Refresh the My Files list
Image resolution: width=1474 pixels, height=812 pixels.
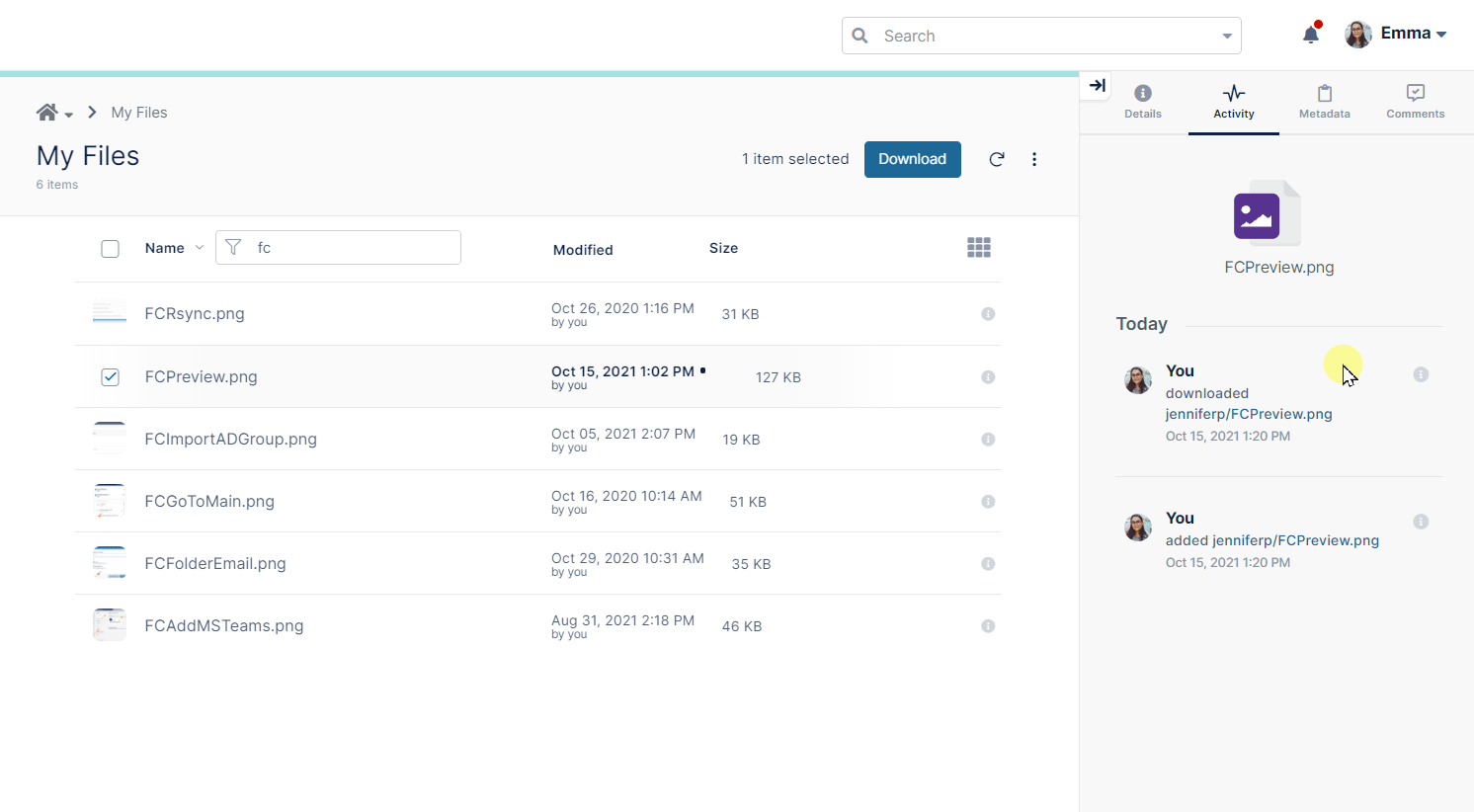pyautogui.click(x=997, y=159)
